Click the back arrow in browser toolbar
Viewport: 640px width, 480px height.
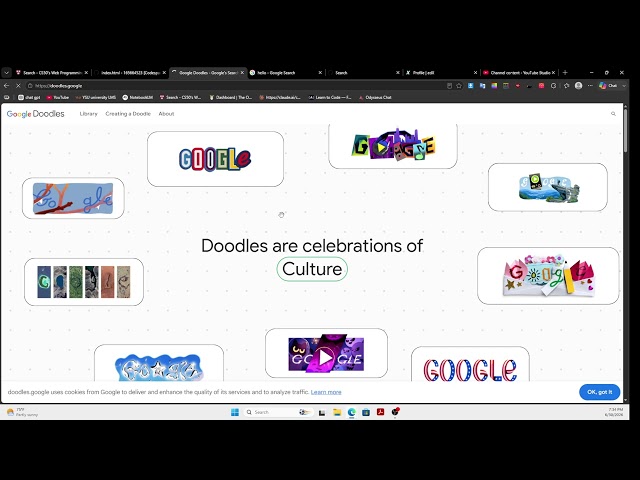point(7,86)
